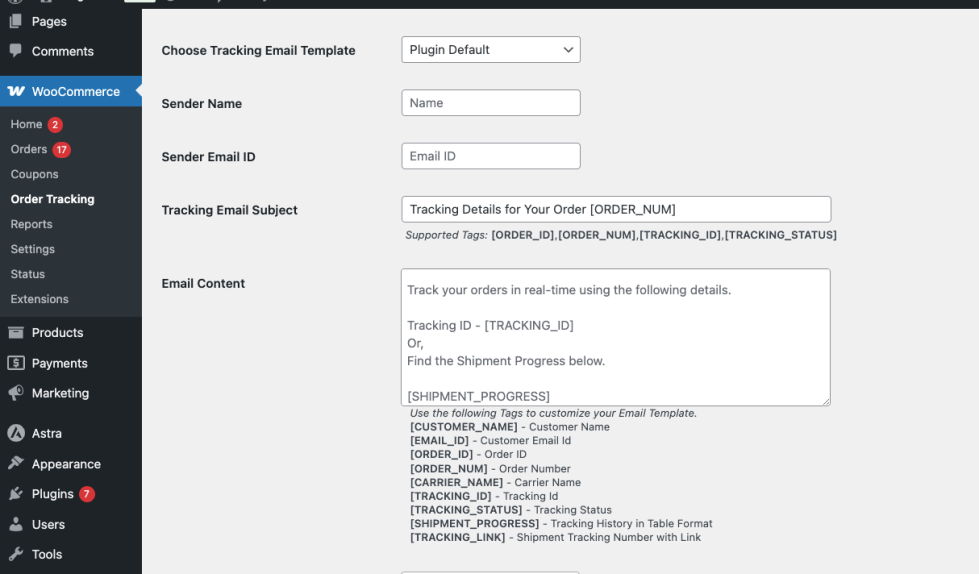Click the Pages icon in sidebar
This screenshot has width=979, height=574.
tap(16, 21)
